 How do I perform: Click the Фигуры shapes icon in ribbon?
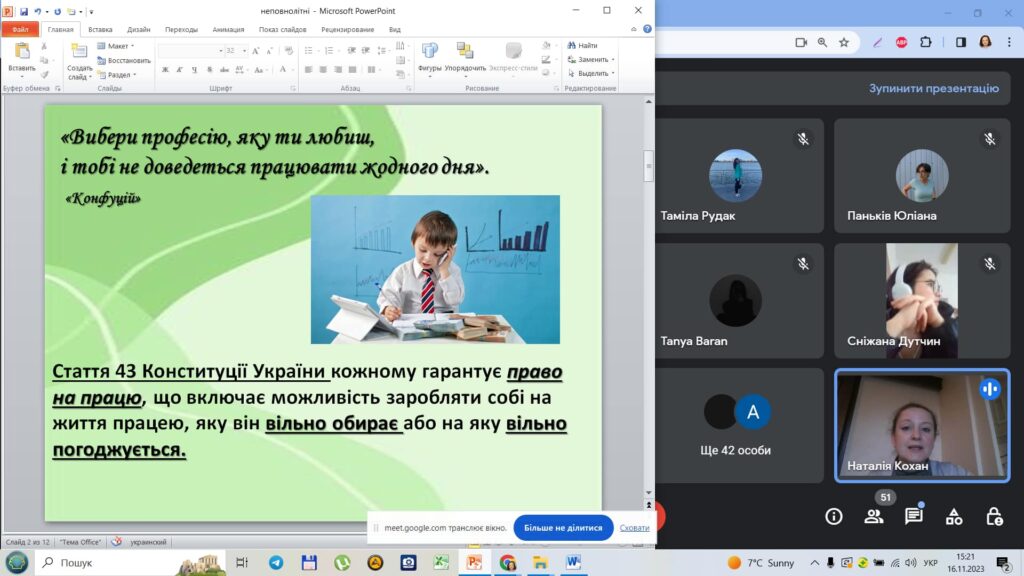430,57
